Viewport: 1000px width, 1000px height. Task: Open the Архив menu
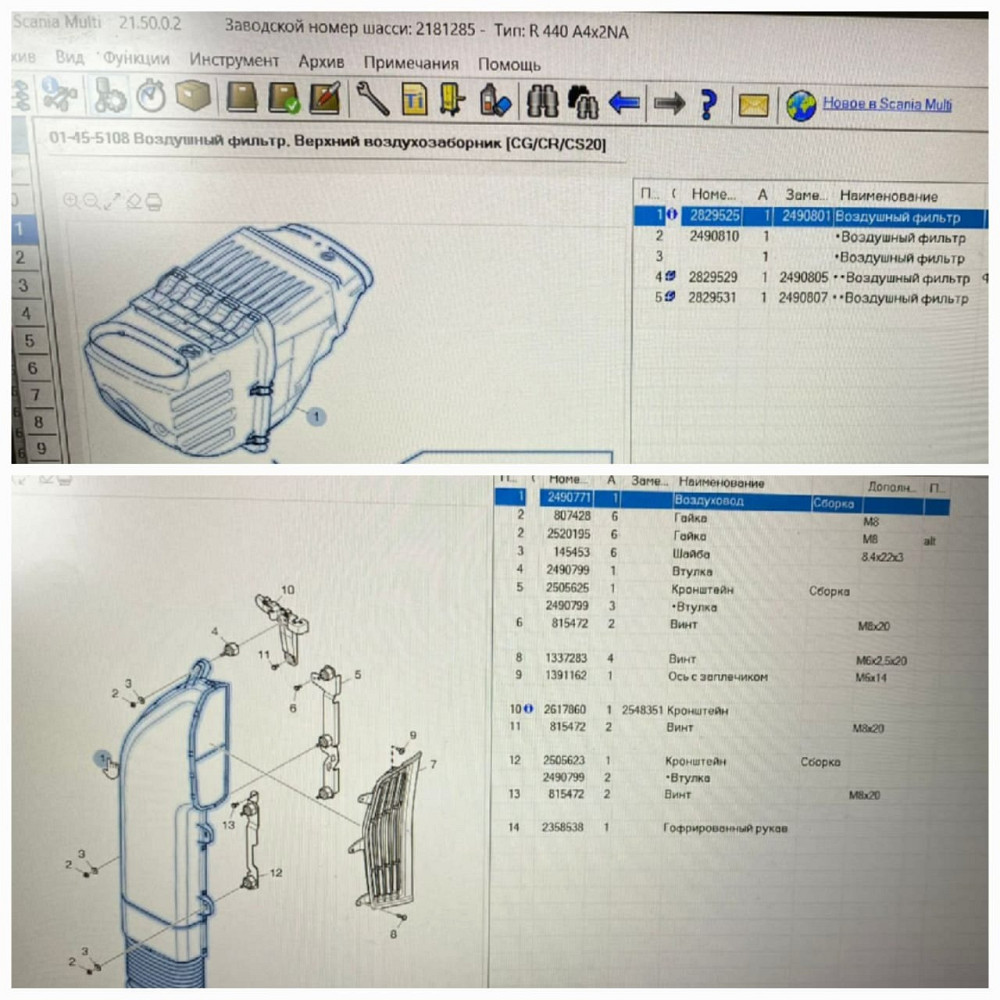point(321,62)
